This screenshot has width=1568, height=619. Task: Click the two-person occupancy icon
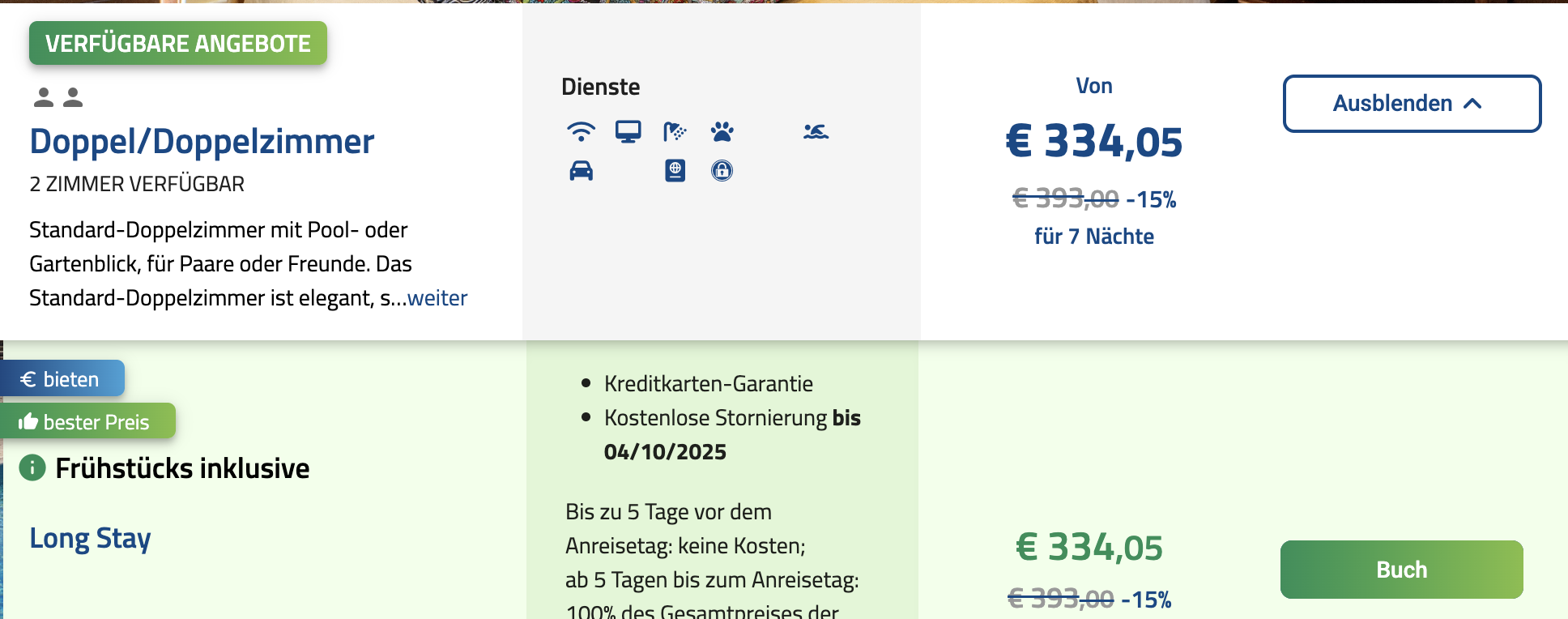click(x=58, y=97)
